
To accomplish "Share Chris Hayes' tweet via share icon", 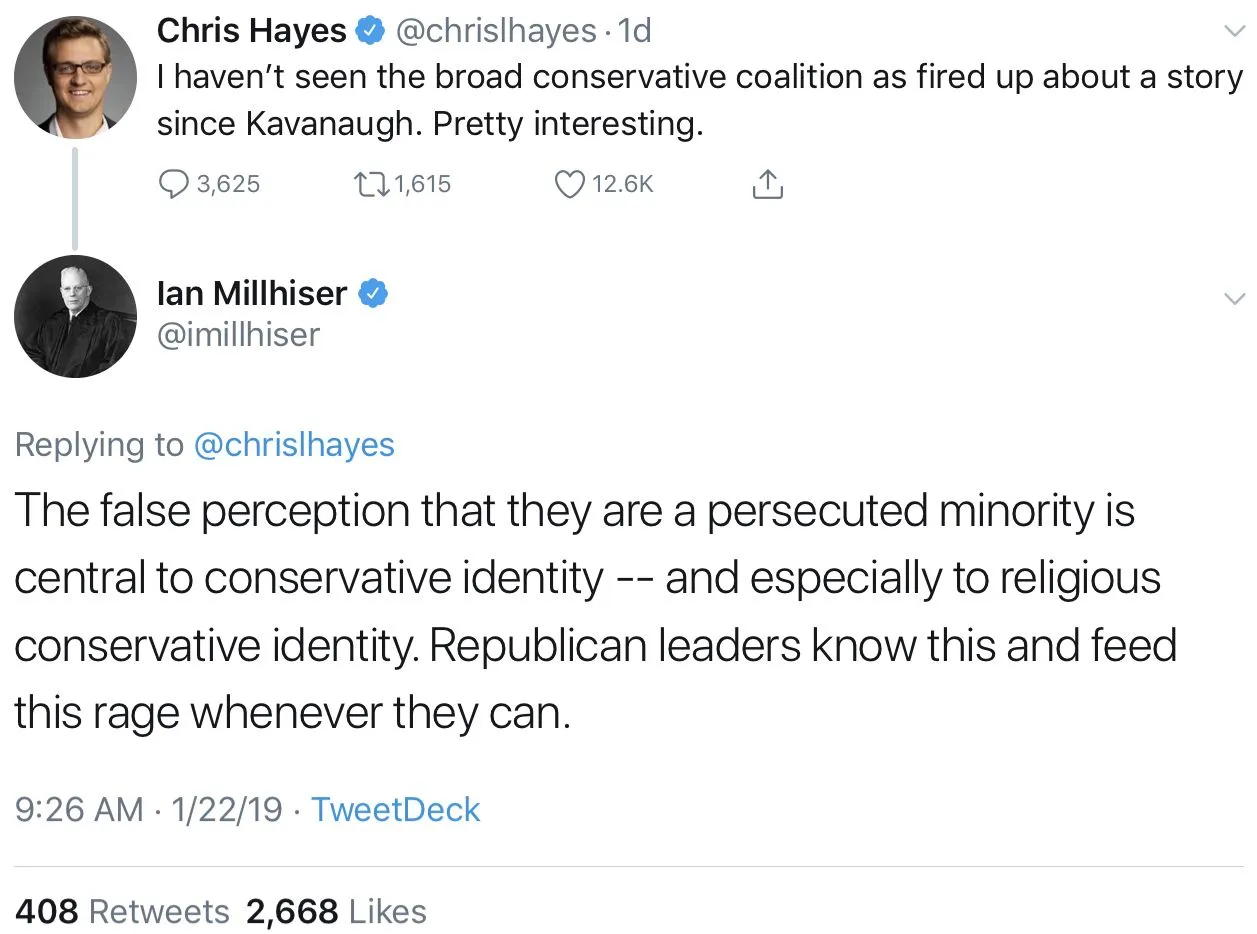I will [767, 184].
